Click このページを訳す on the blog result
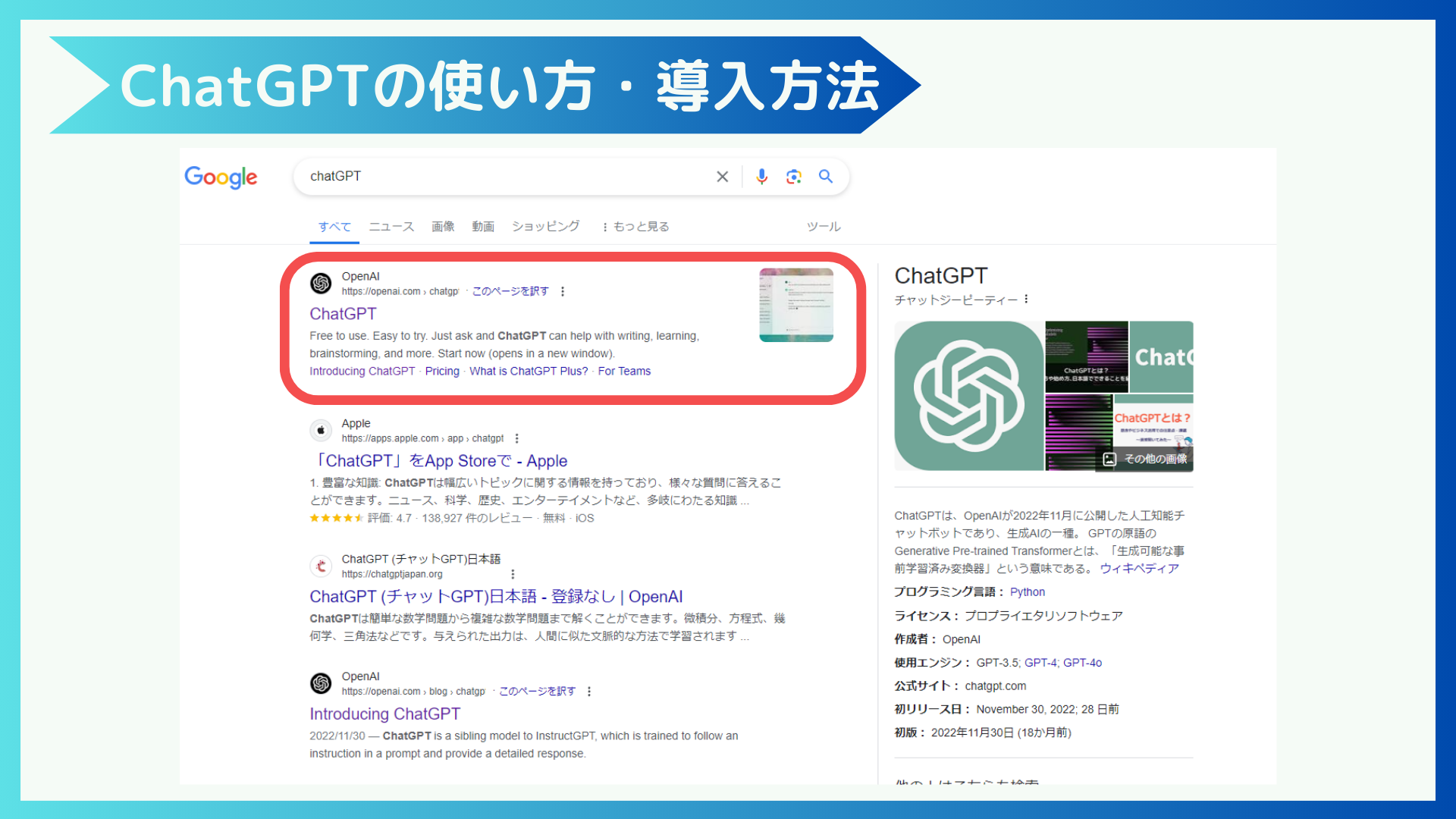Viewport: 1456px width, 819px height. 537,692
